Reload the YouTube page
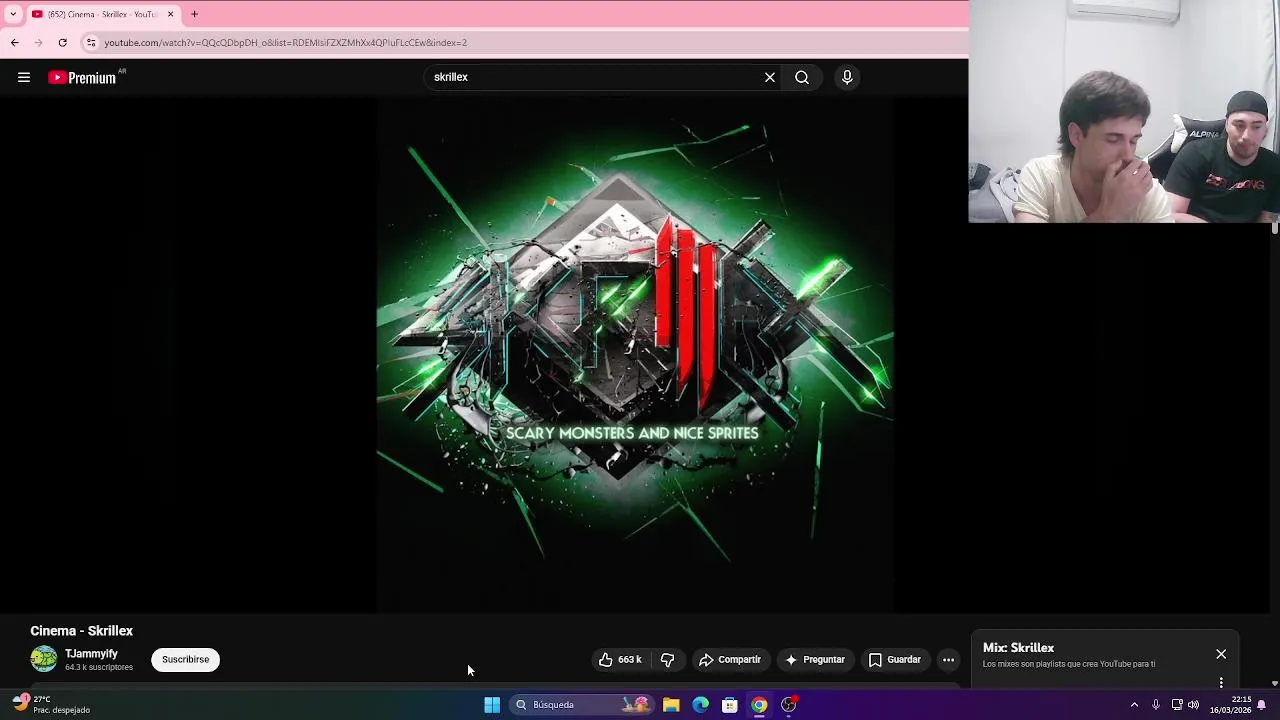 tap(62, 42)
